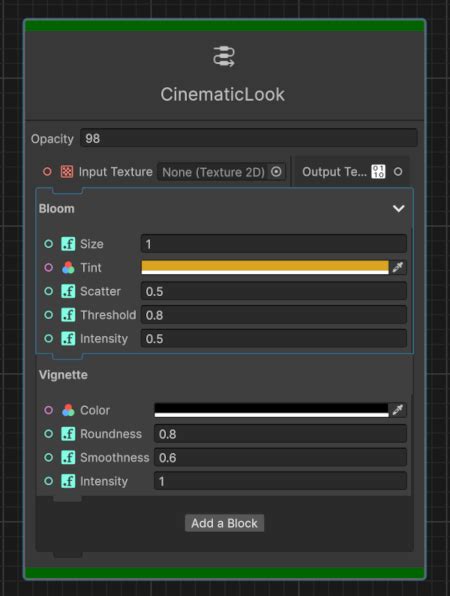
Task: Select the CinematicLook node title
Action: pos(223,94)
